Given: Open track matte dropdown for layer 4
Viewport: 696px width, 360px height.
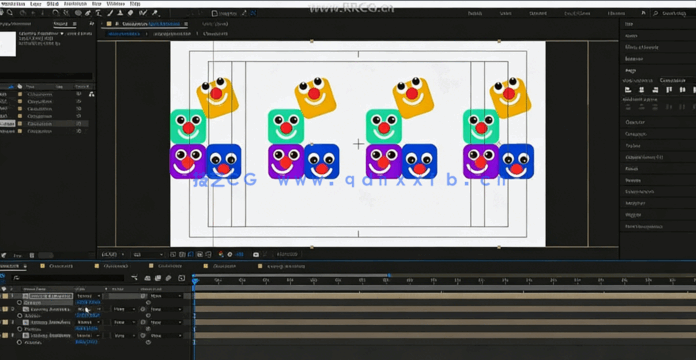Looking at the screenshot, I should [x=124, y=336].
